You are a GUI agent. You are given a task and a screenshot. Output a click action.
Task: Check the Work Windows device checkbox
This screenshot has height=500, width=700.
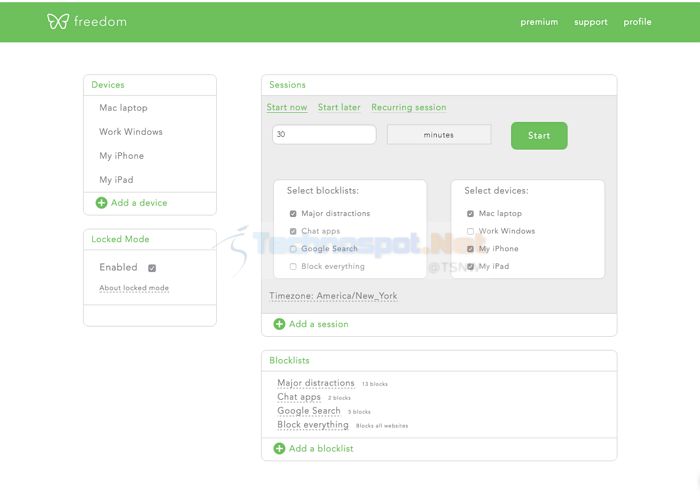(x=470, y=231)
